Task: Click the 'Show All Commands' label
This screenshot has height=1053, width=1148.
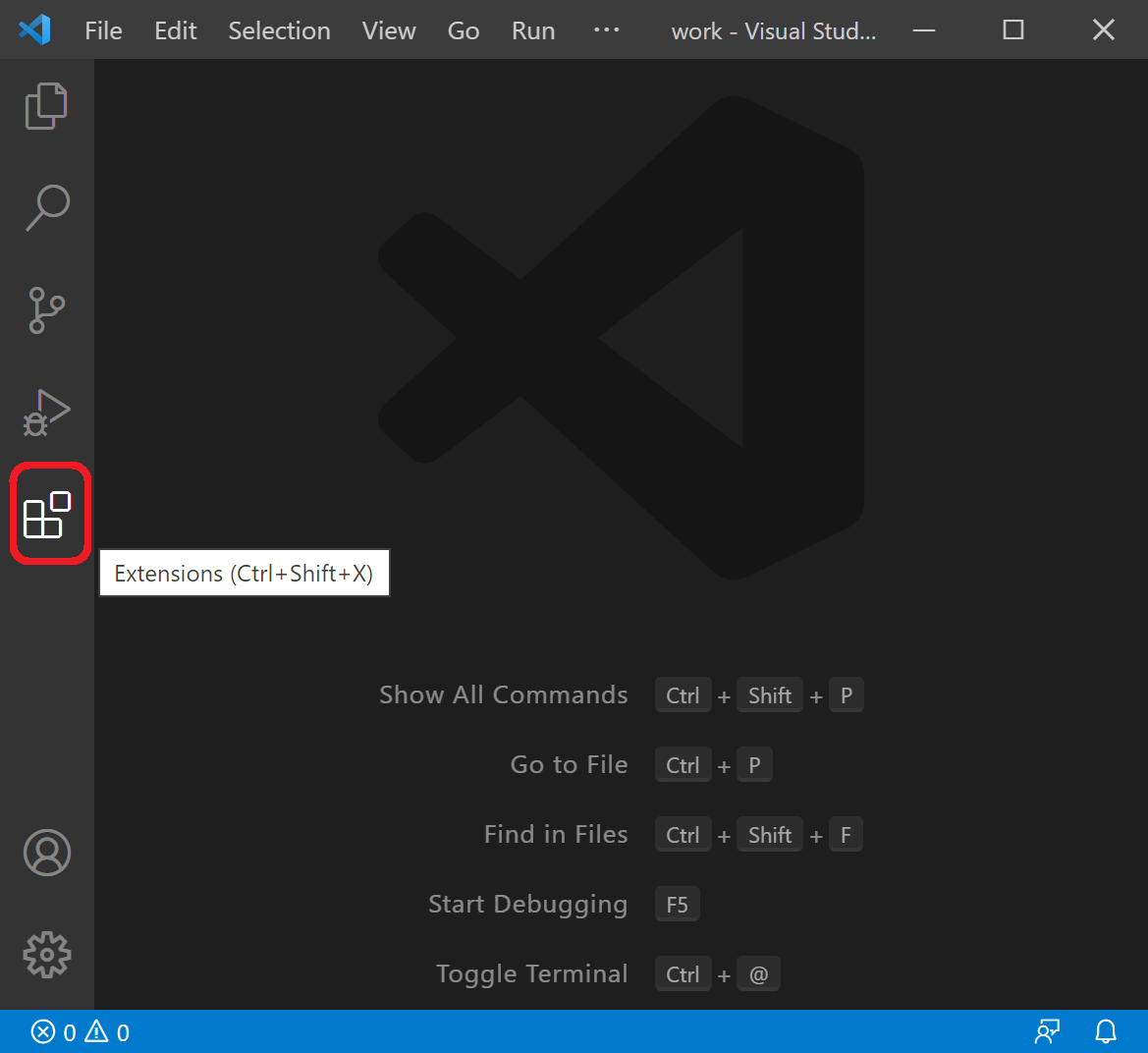Action: click(x=504, y=694)
